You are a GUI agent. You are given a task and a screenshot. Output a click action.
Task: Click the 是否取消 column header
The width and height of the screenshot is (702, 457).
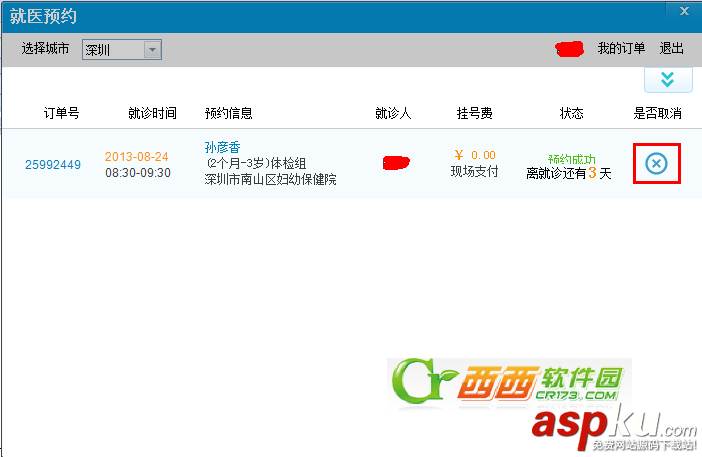click(657, 113)
